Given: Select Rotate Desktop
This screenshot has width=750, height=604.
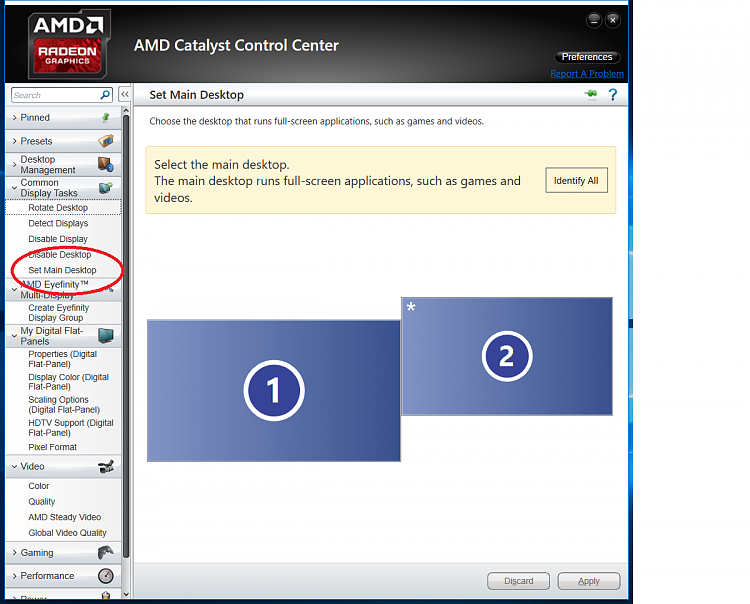Looking at the screenshot, I should [x=58, y=208].
